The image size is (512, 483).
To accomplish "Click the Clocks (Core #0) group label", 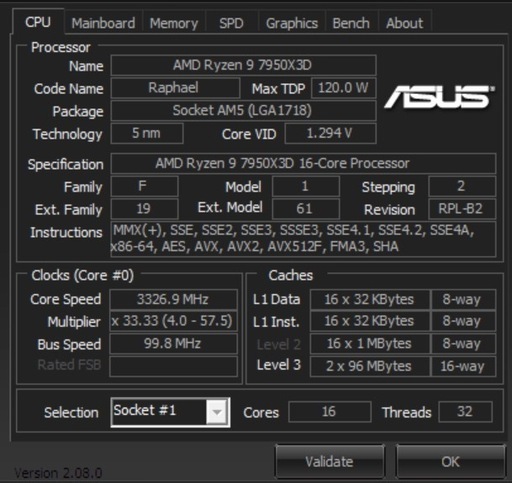I will click(83, 276).
